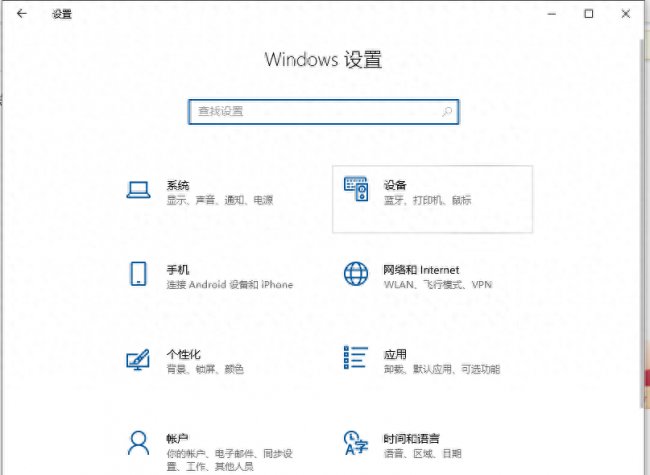This screenshot has height=475, width=650.
Task: Open the Devices keyboard-speaker icon
Action: 356,189
